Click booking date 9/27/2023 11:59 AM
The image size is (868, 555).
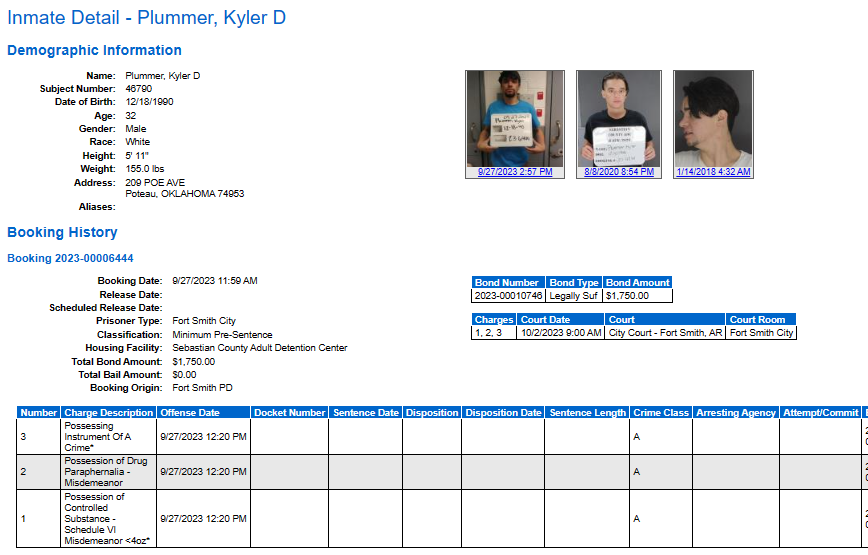click(215, 281)
